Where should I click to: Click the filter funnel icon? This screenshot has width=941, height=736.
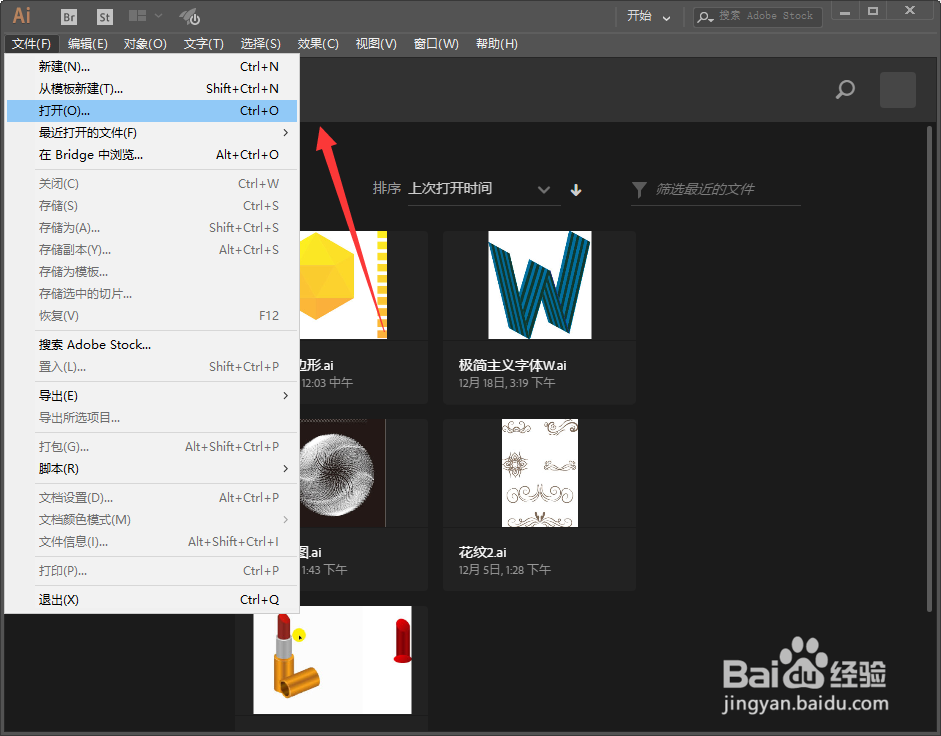(x=639, y=190)
